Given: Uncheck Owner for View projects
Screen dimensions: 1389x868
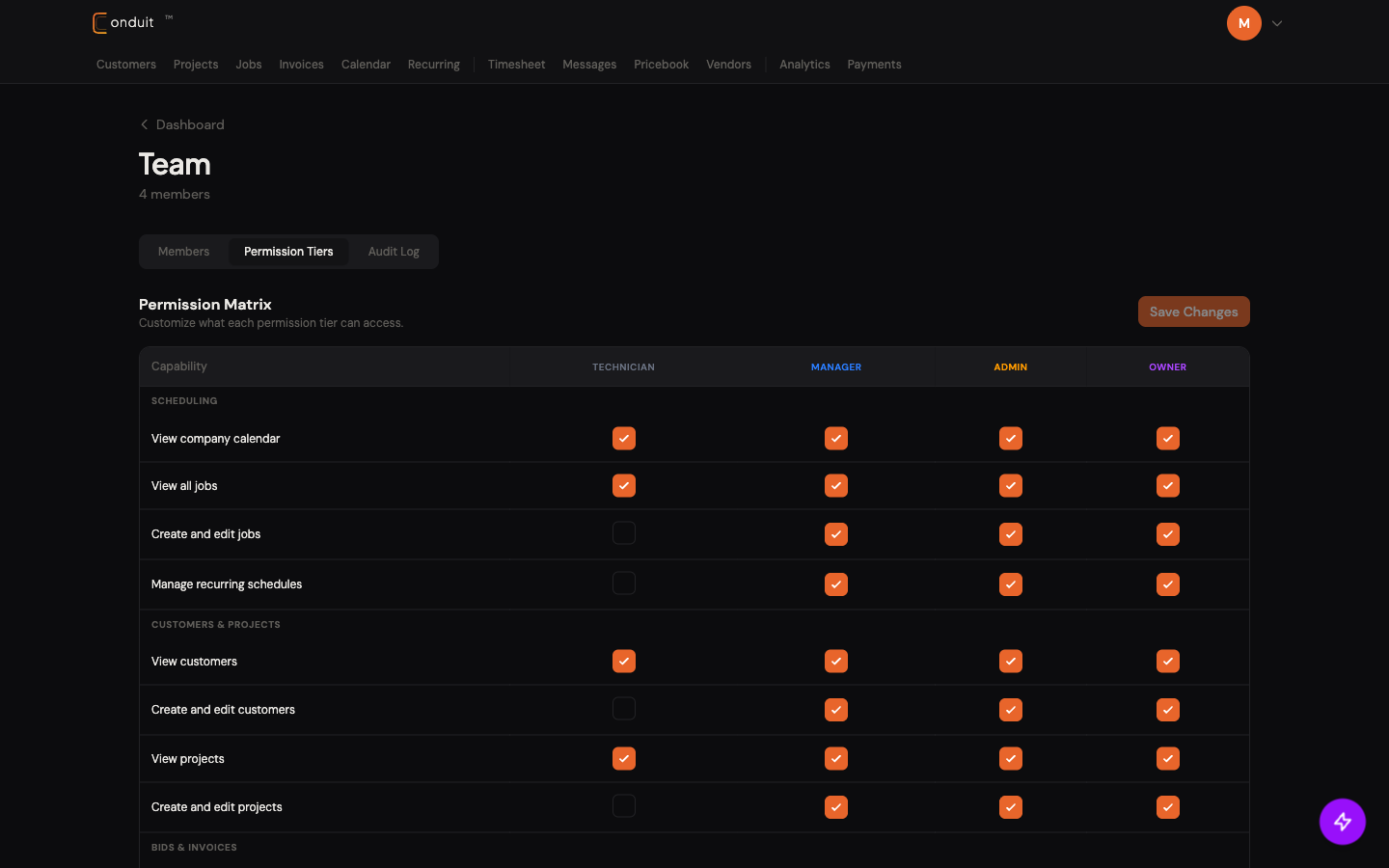Looking at the screenshot, I should pos(1168,759).
